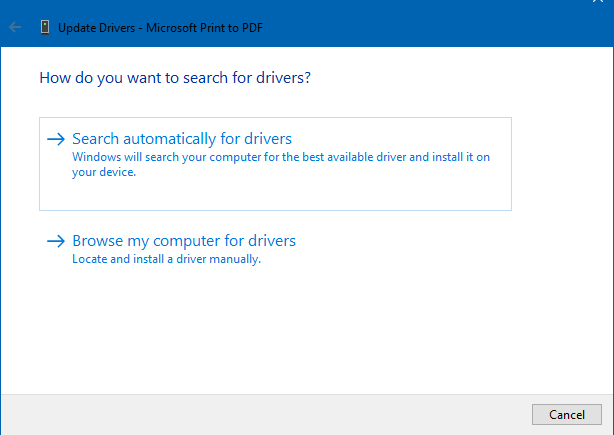The image size is (614, 435).
Task: Select Search automatically for drivers
Action: [x=181, y=139]
